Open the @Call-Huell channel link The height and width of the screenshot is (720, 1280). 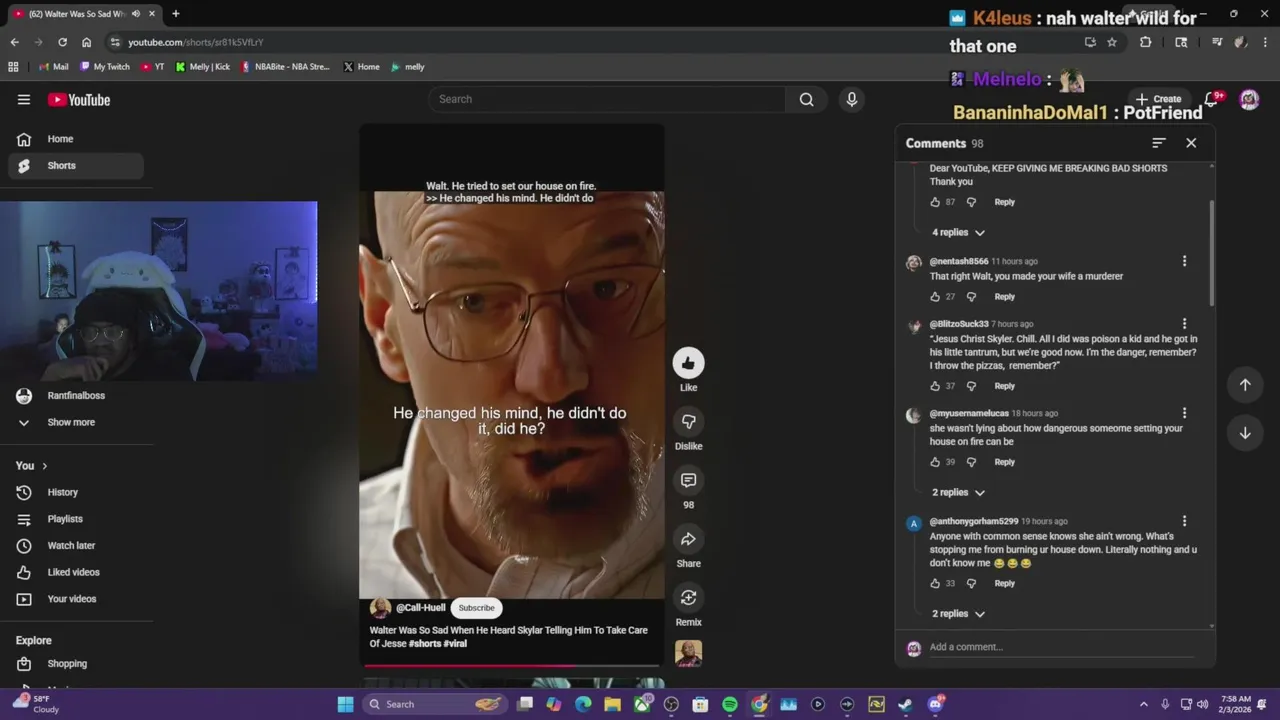tap(420, 608)
